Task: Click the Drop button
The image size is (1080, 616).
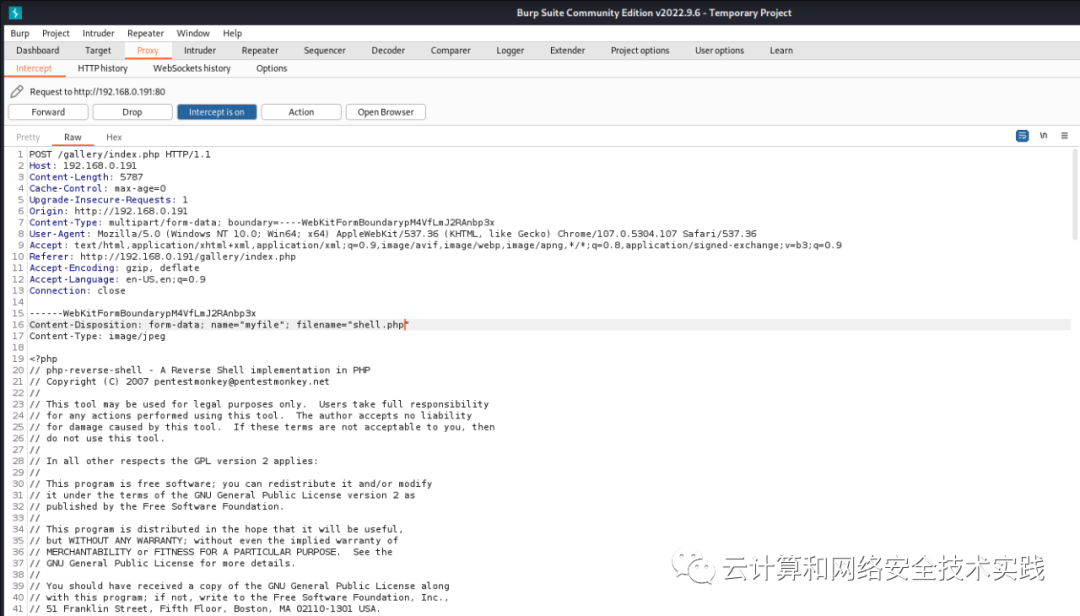Action: tap(132, 112)
